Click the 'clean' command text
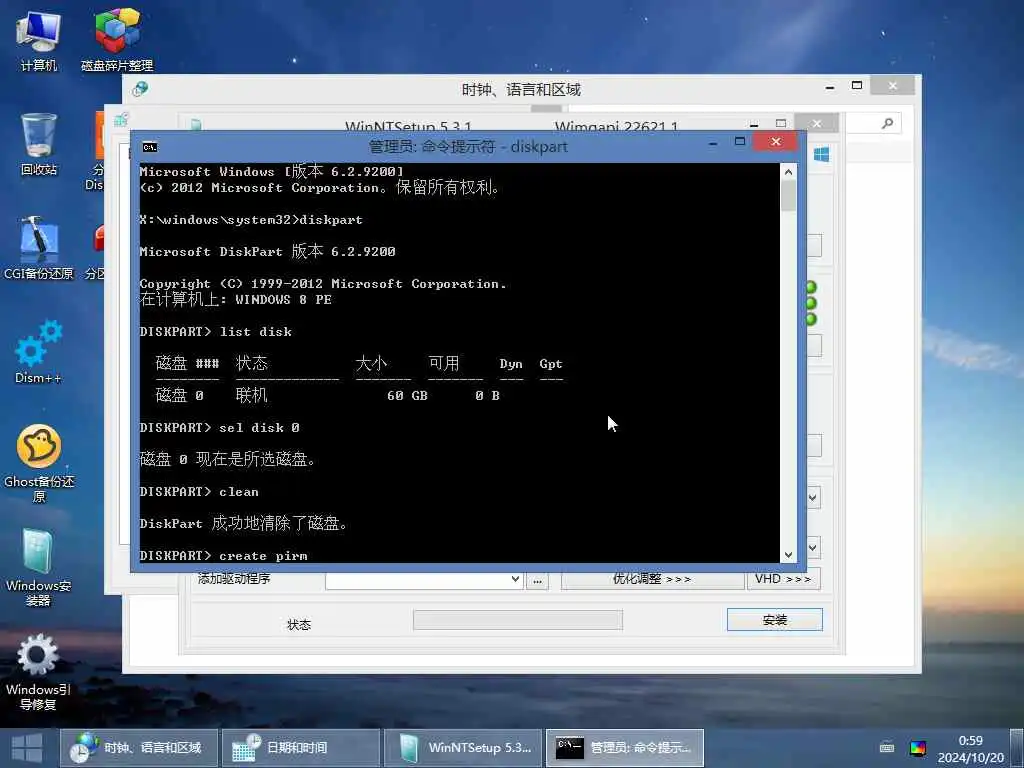Image resolution: width=1024 pixels, height=768 pixels. click(239, 492)
